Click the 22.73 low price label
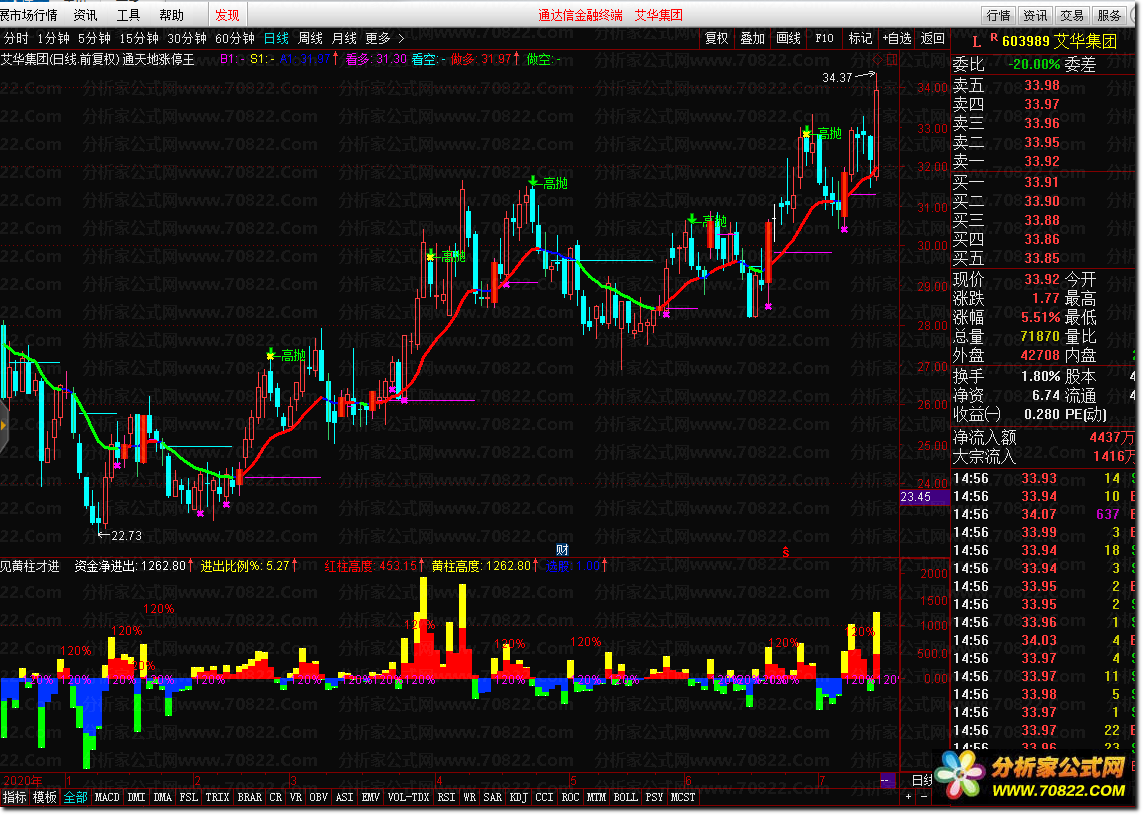 [x=126, y=536]
